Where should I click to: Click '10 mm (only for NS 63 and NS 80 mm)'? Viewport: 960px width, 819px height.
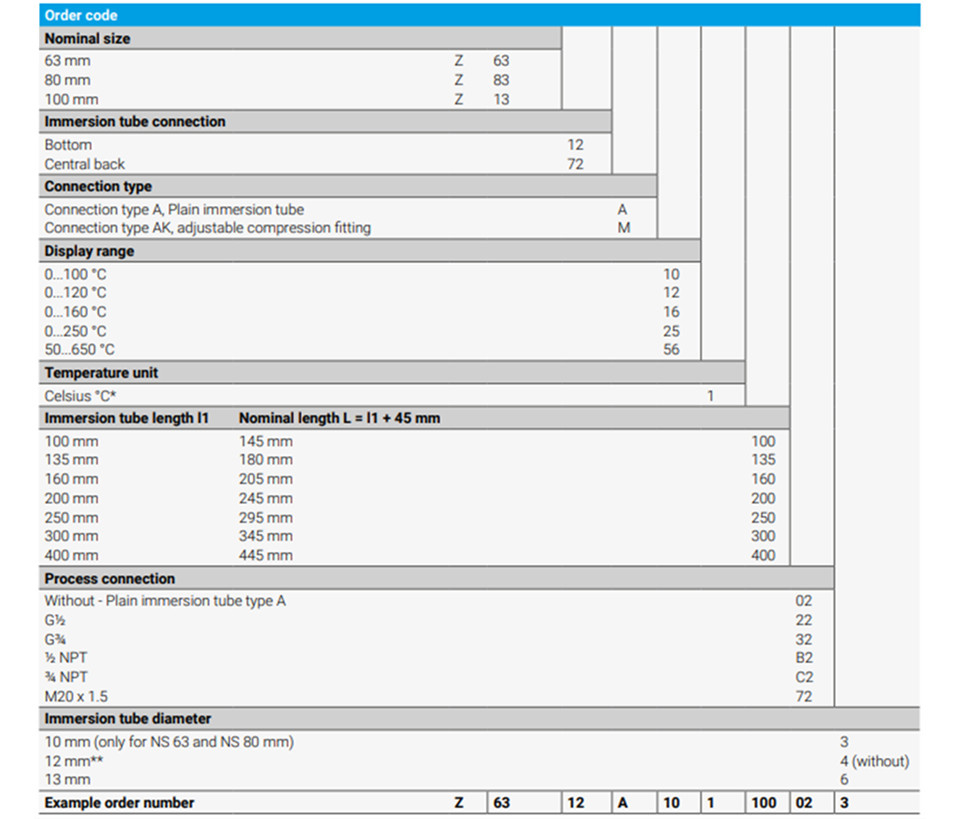[169, 742]
